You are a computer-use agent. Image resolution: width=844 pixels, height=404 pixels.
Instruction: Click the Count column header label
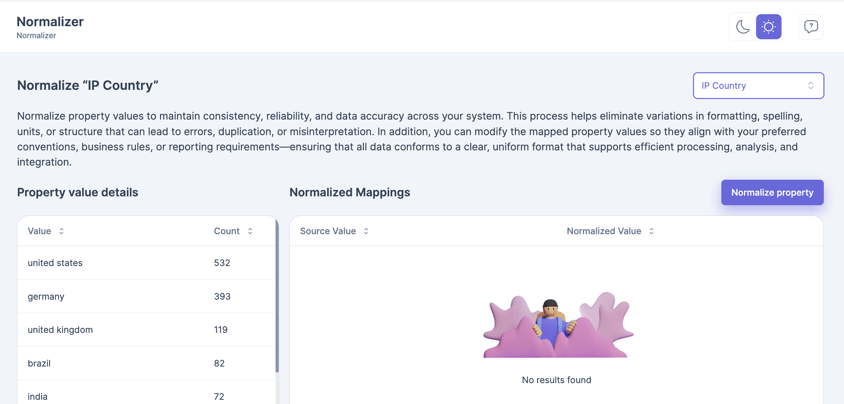tap(226, 231)
